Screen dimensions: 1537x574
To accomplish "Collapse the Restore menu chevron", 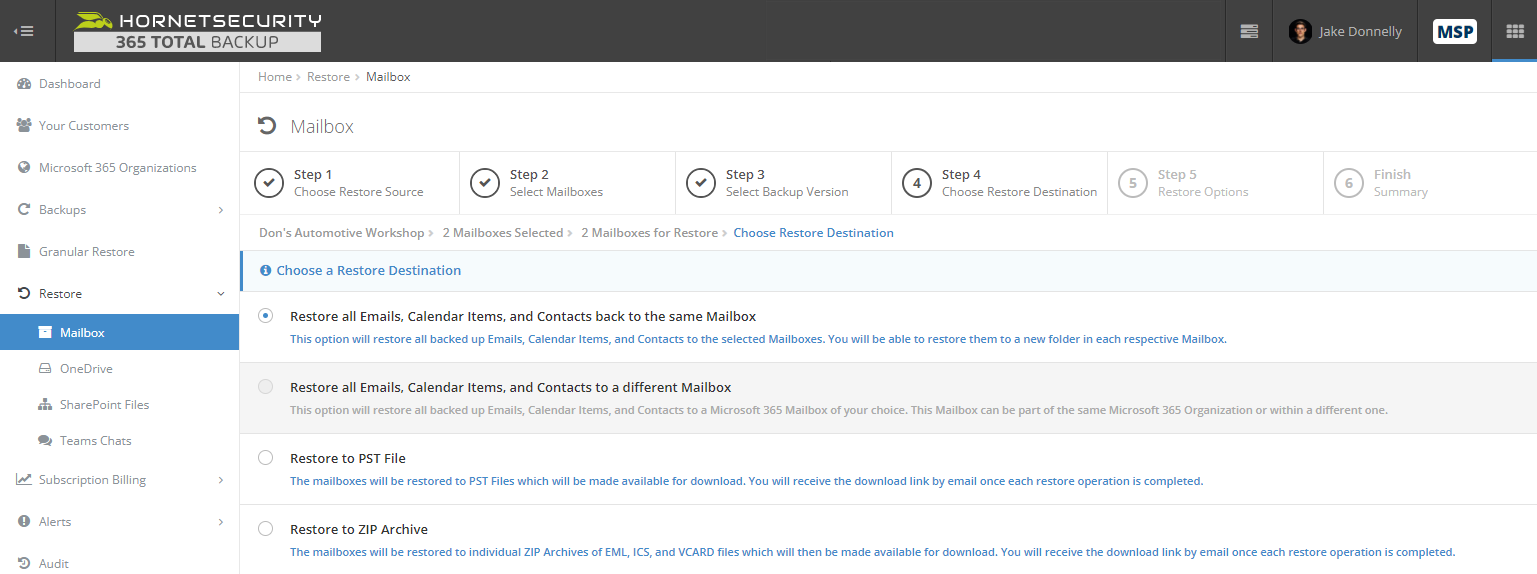I will [221, 294].
